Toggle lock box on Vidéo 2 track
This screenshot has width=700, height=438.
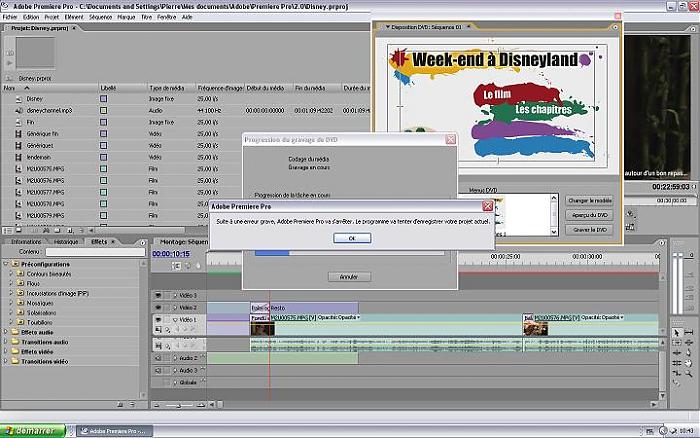click(167, 308)
